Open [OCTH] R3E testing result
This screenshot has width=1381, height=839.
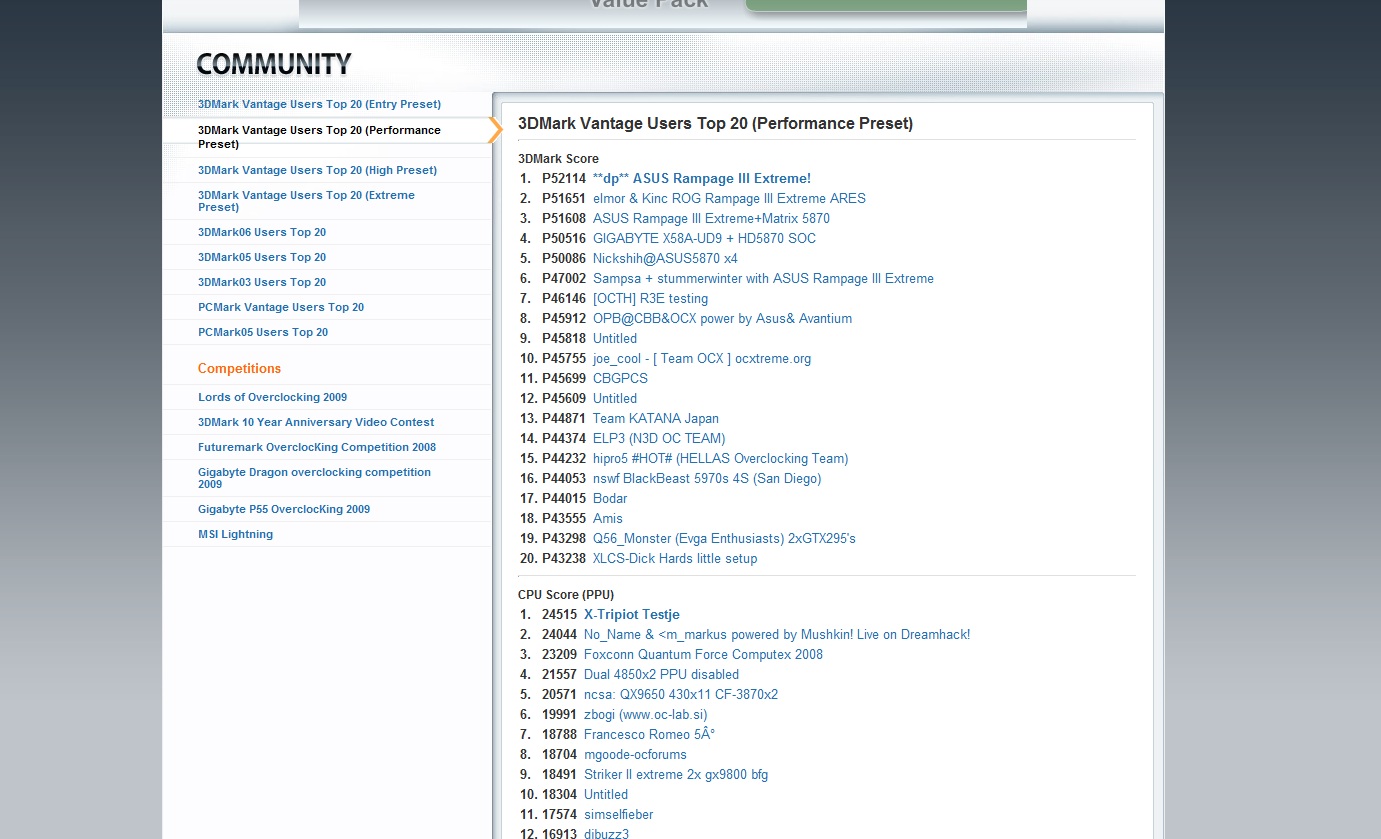[650, 298]
